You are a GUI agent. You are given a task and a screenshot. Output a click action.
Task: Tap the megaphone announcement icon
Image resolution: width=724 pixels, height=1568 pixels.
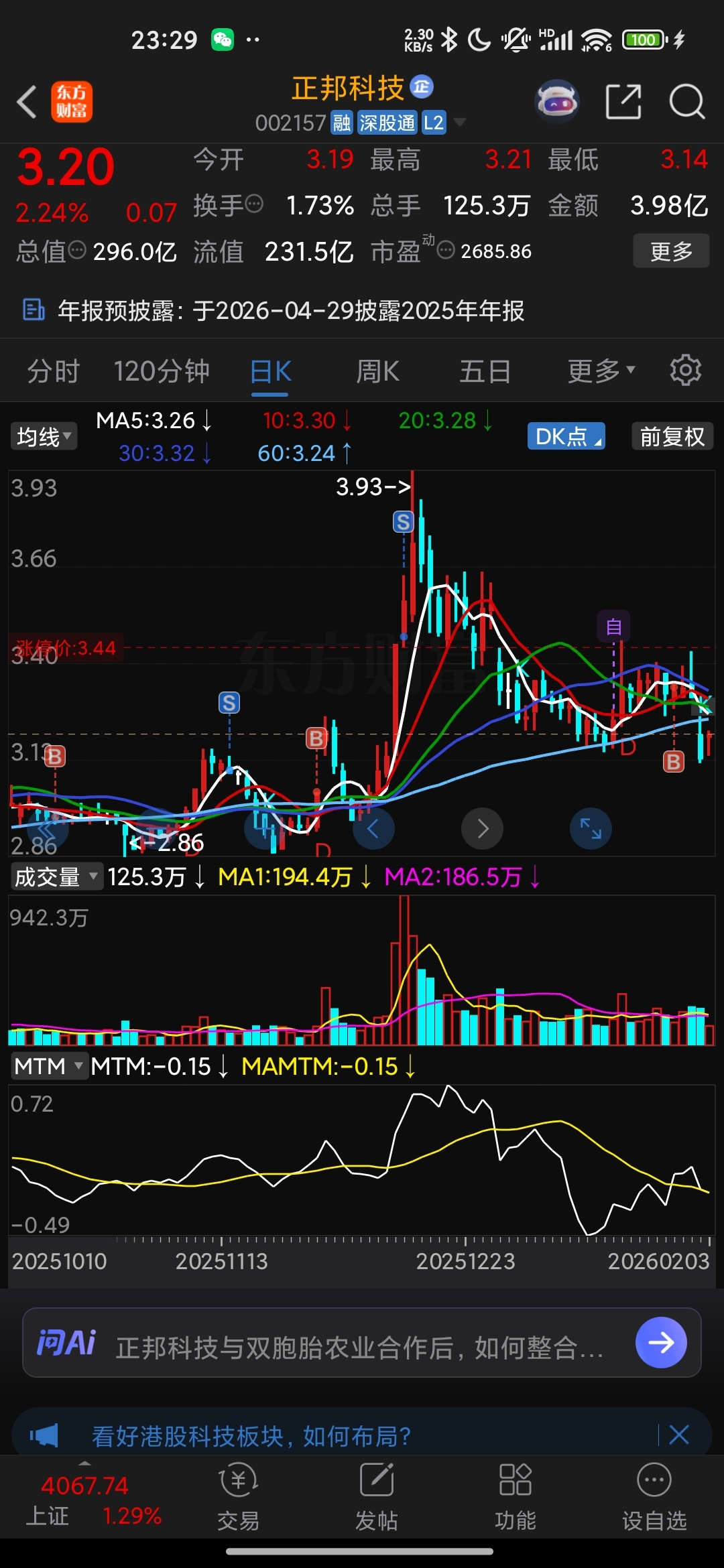(44, 1435)
